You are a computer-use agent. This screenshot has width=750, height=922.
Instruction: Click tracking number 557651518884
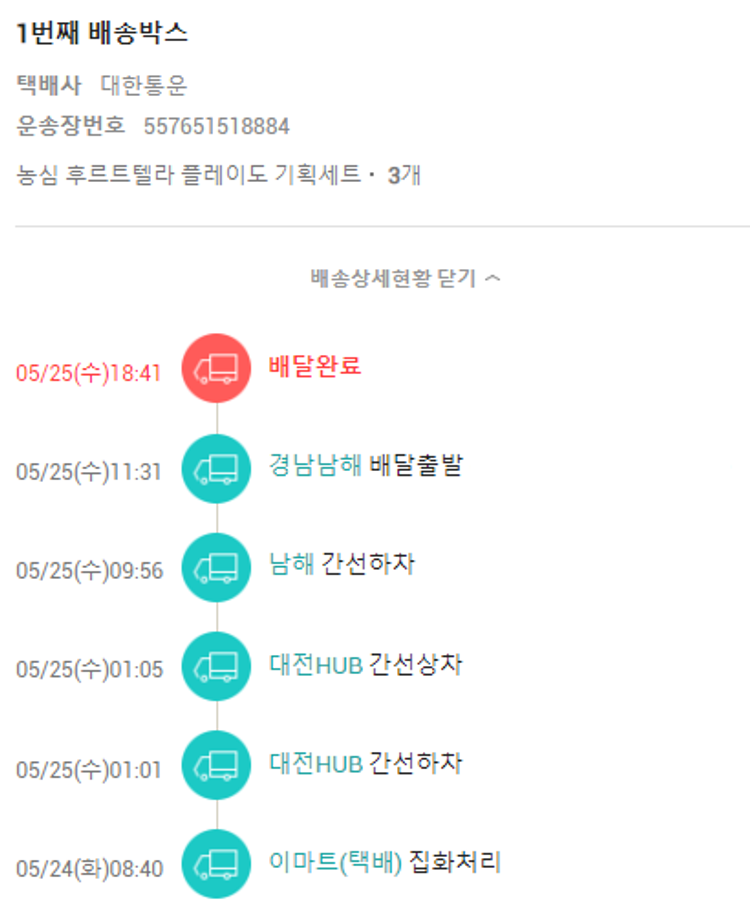click(217, 126)
